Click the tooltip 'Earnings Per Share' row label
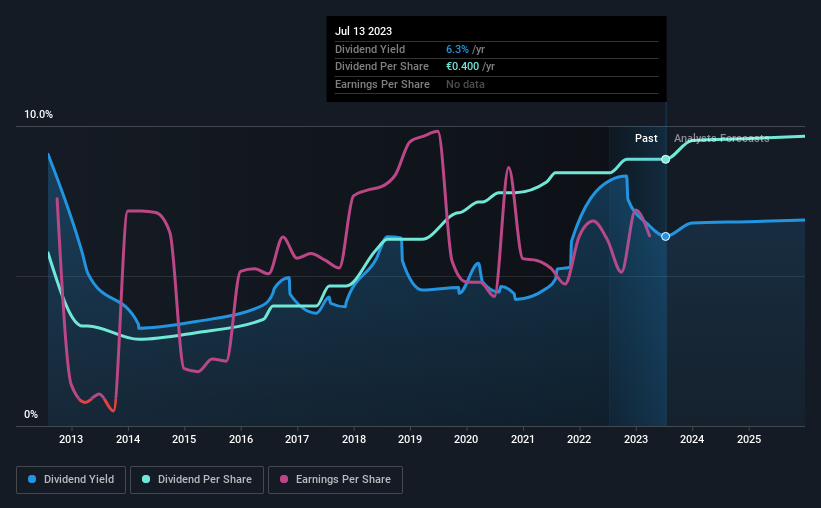 pyautogui.click(x=382, y=84)
